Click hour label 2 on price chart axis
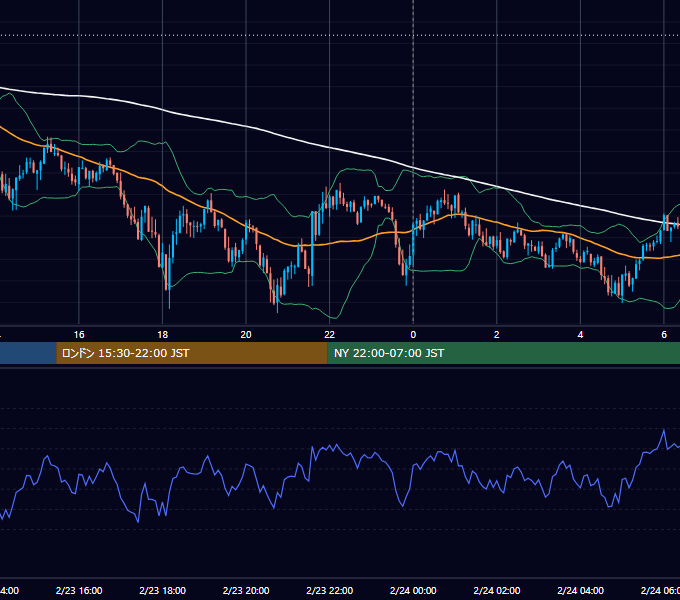Image resolution: width=680 pixels, height=600 pixels. (497, 335)
